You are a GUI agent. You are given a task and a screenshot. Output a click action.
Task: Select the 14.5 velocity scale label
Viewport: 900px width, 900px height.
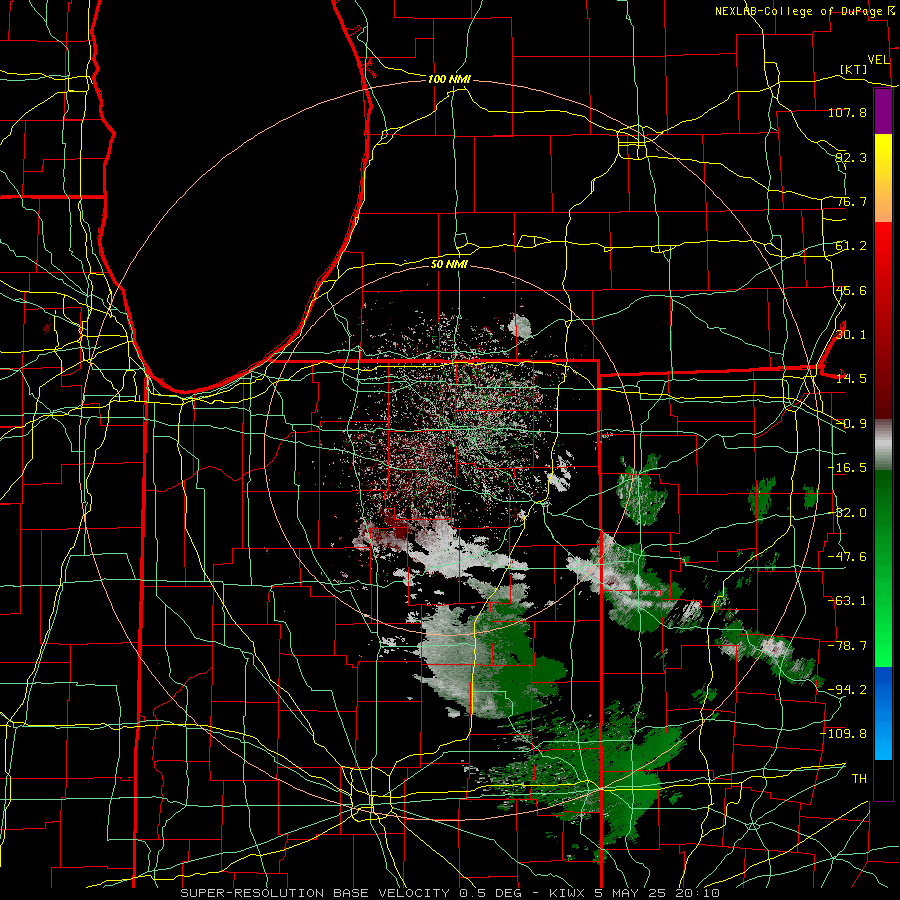click(851, 379)
